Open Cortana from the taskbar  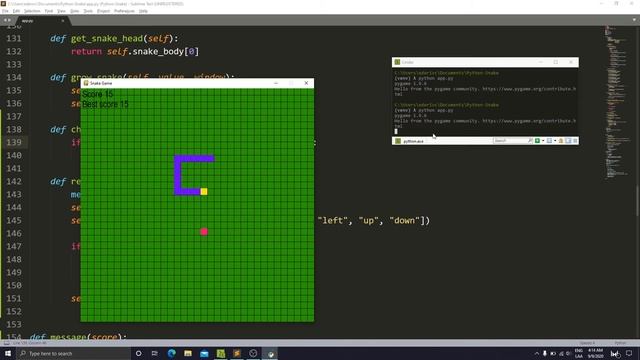pos(138,353)
